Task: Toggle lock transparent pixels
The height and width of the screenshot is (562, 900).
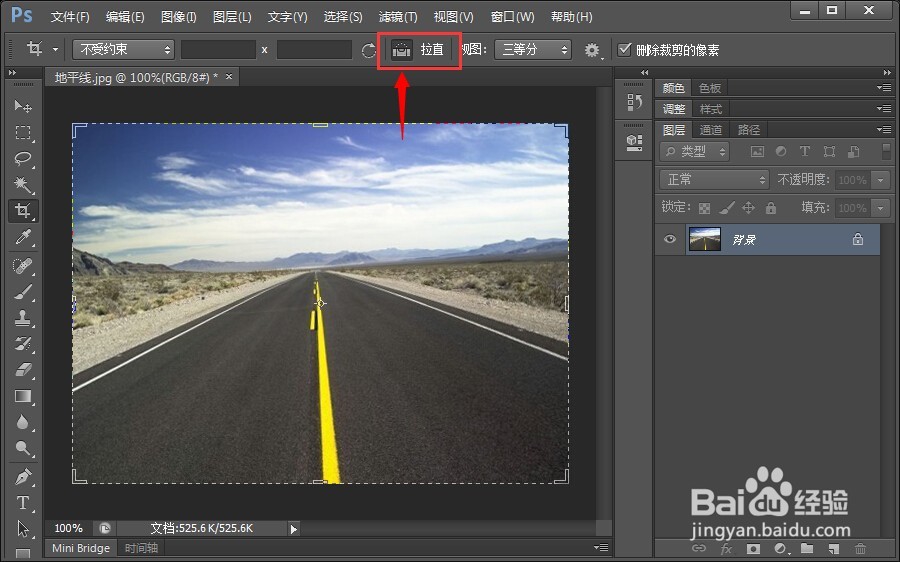Action: tap(704, 208)
